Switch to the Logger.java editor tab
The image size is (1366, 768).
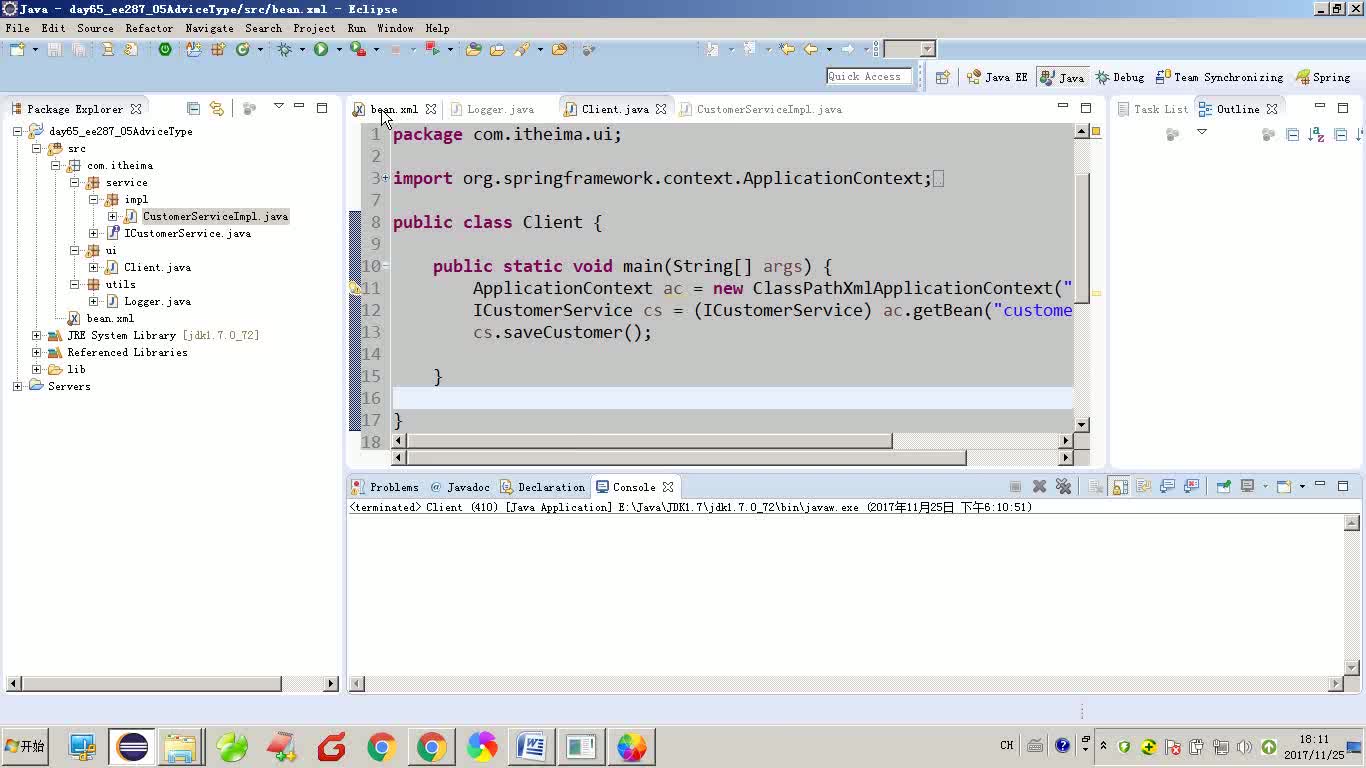(x=500, y=109)
